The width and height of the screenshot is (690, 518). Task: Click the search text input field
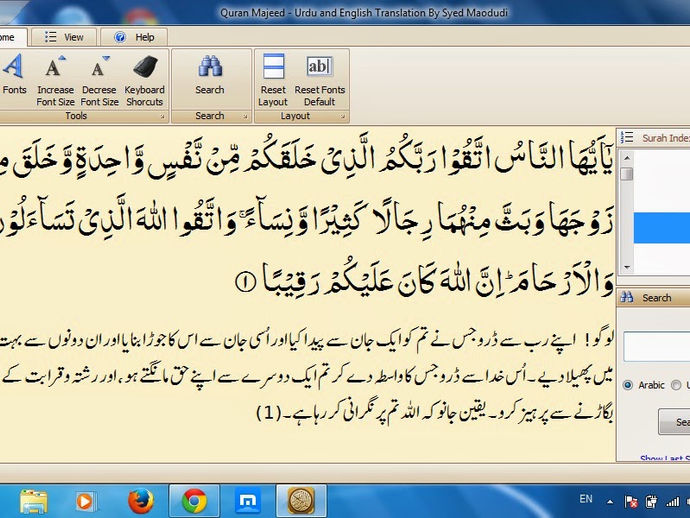[657, 347]
